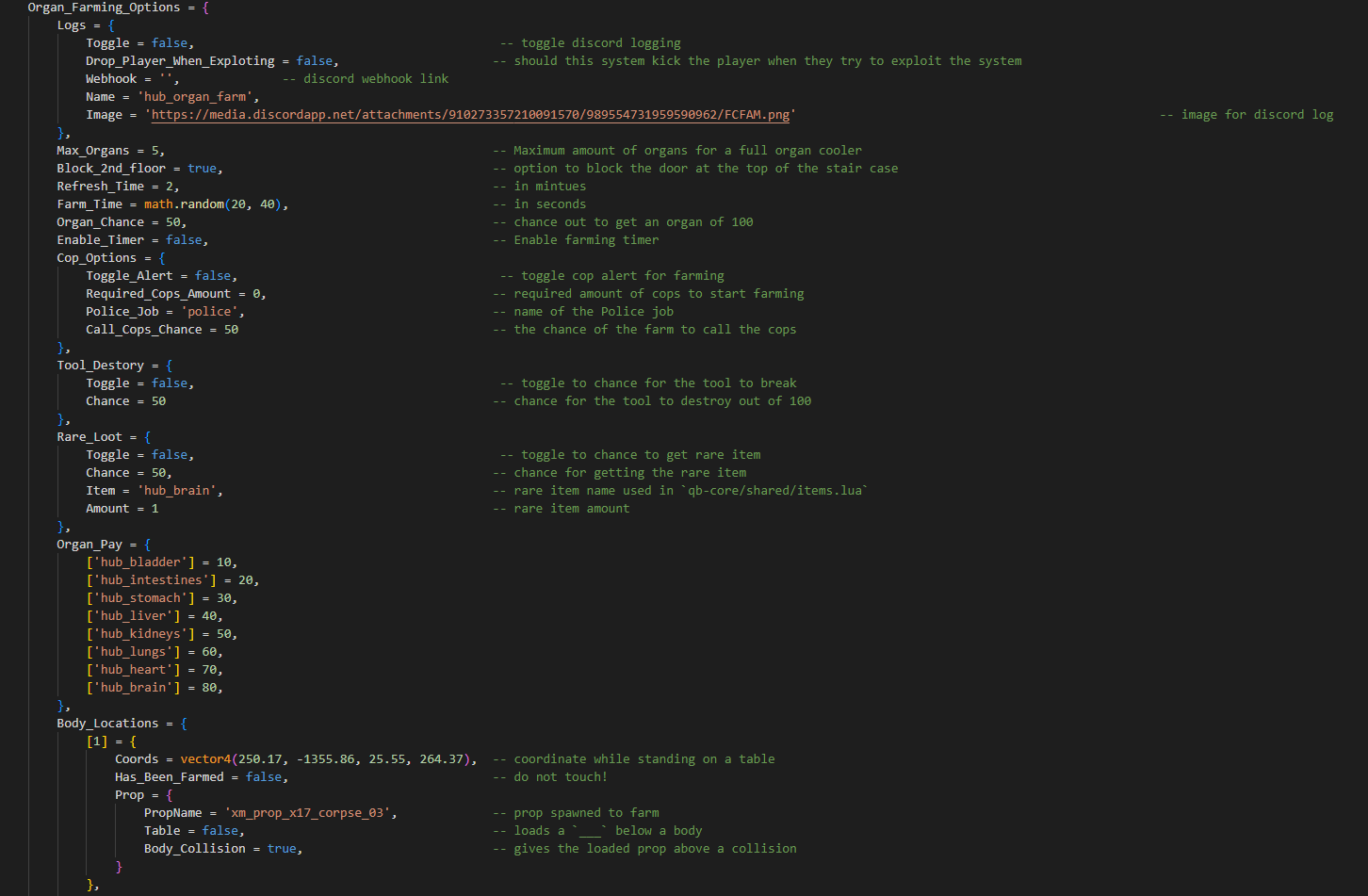Viewport: 1368px width, 896px height.
Task: Click the false value after Drop_Player_When_Exploting
Action: [x=315, y=61]
